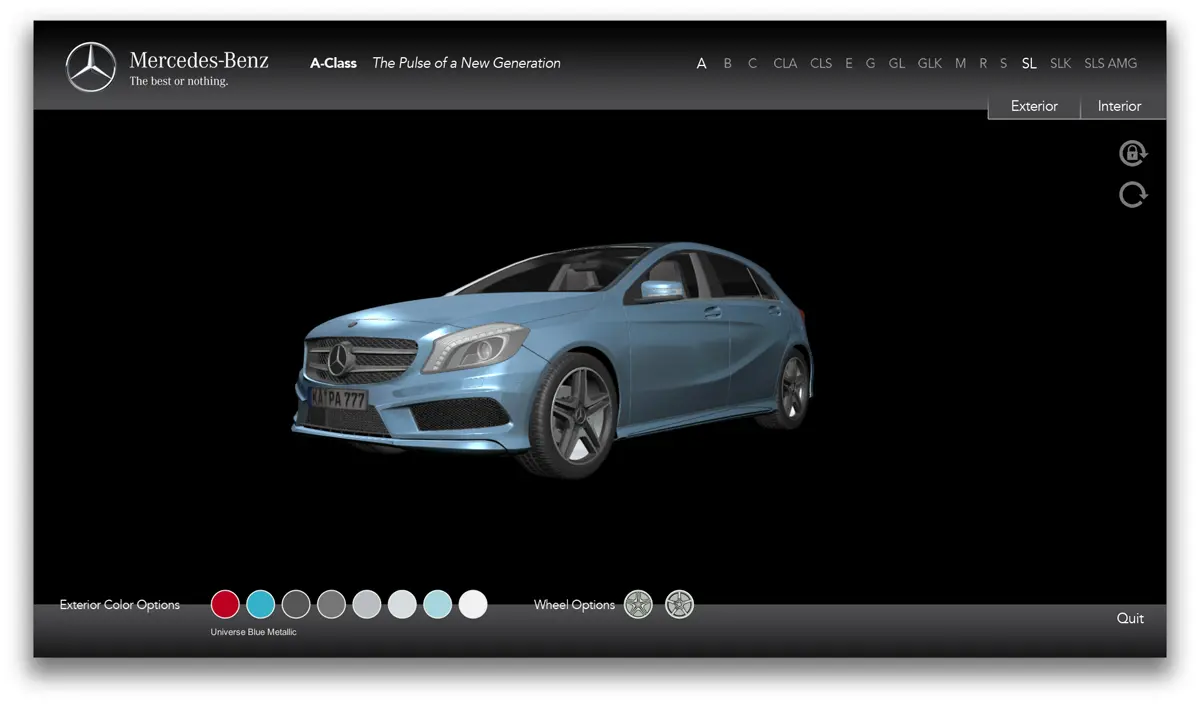Click the Quit button

pos(1130,618)
